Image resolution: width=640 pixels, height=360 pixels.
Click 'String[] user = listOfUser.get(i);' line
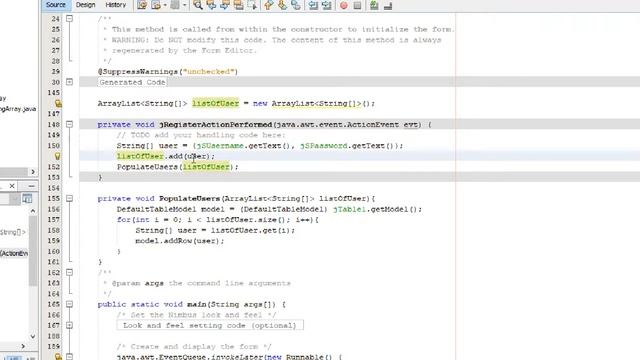click(x=215, y=230)
